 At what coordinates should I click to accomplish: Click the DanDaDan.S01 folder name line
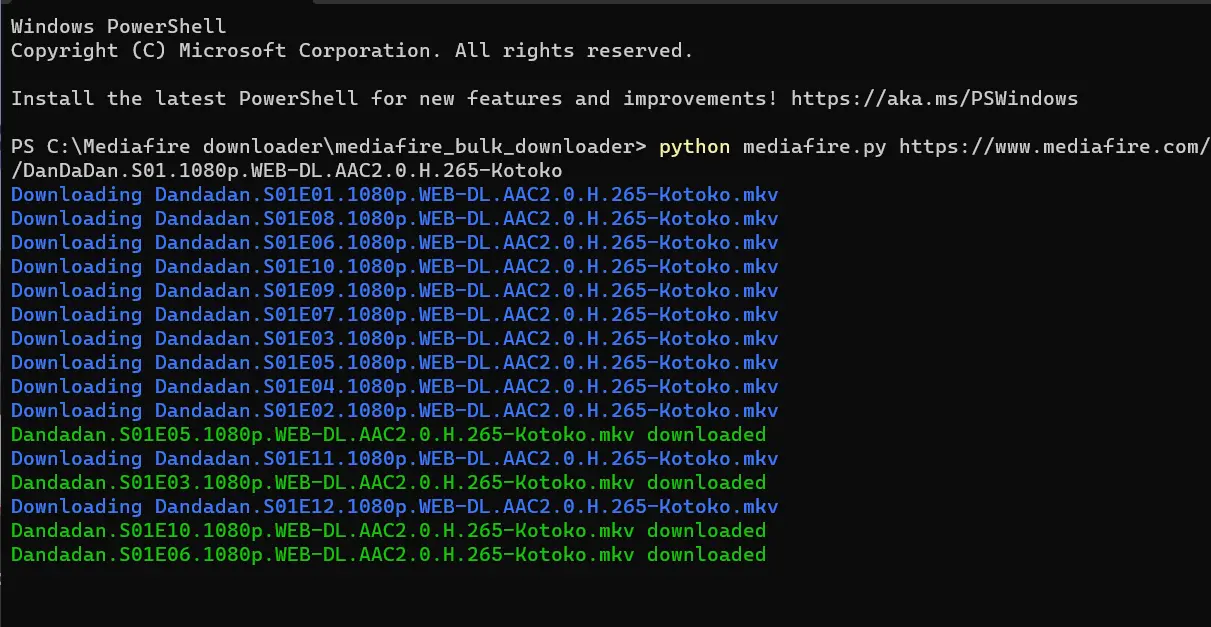coord(287,171)
